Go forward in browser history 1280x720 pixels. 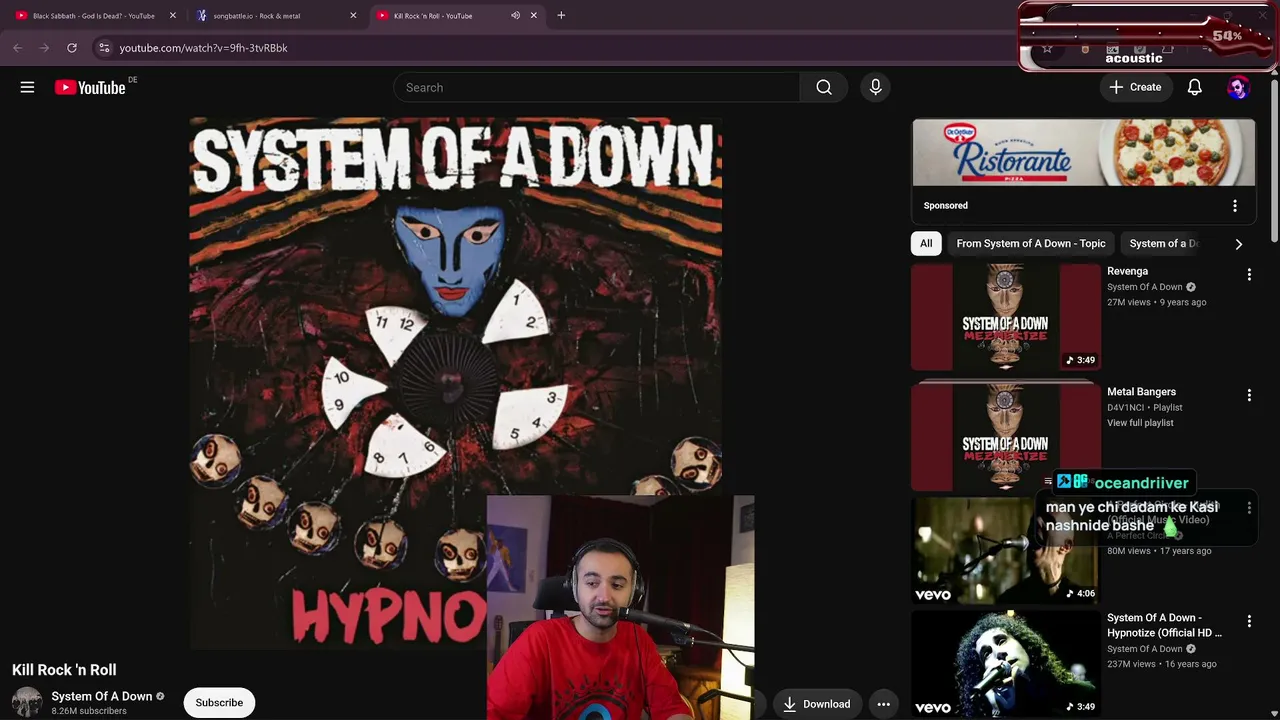pyautogui.click(x=44, y=48)
